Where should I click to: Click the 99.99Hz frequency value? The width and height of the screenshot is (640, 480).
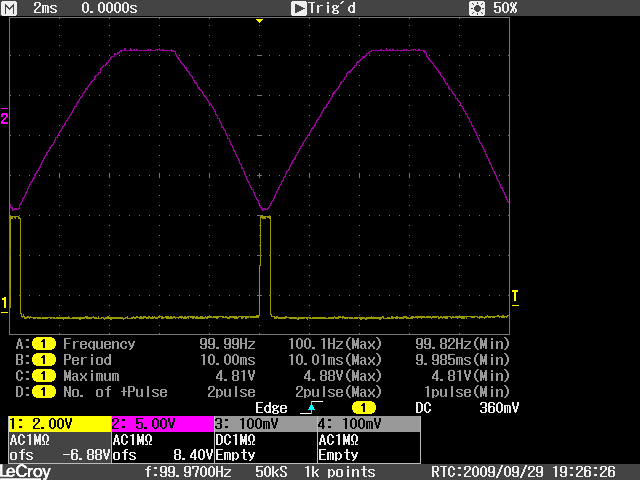(x=227, y=344)
